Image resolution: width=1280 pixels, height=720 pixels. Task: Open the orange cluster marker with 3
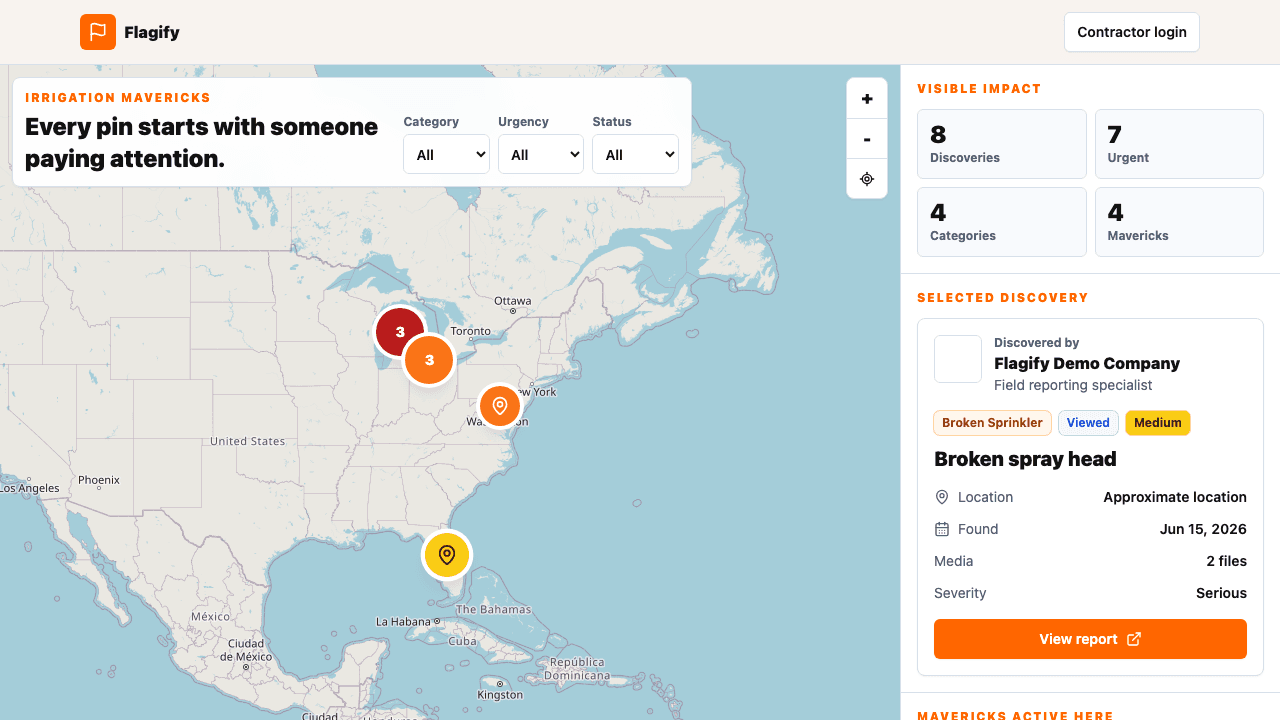click(x=429, y=360)
